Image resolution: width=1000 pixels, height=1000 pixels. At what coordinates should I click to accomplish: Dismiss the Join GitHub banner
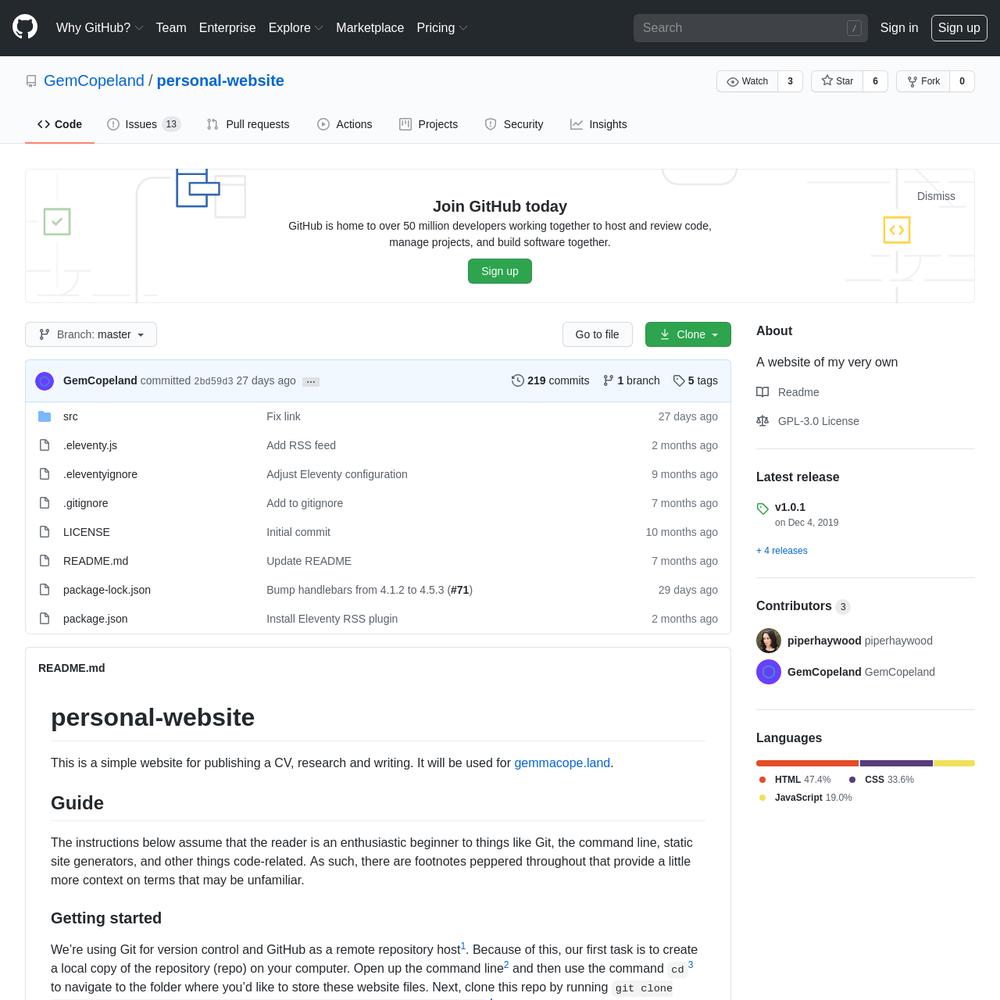(x=936, y=196)
